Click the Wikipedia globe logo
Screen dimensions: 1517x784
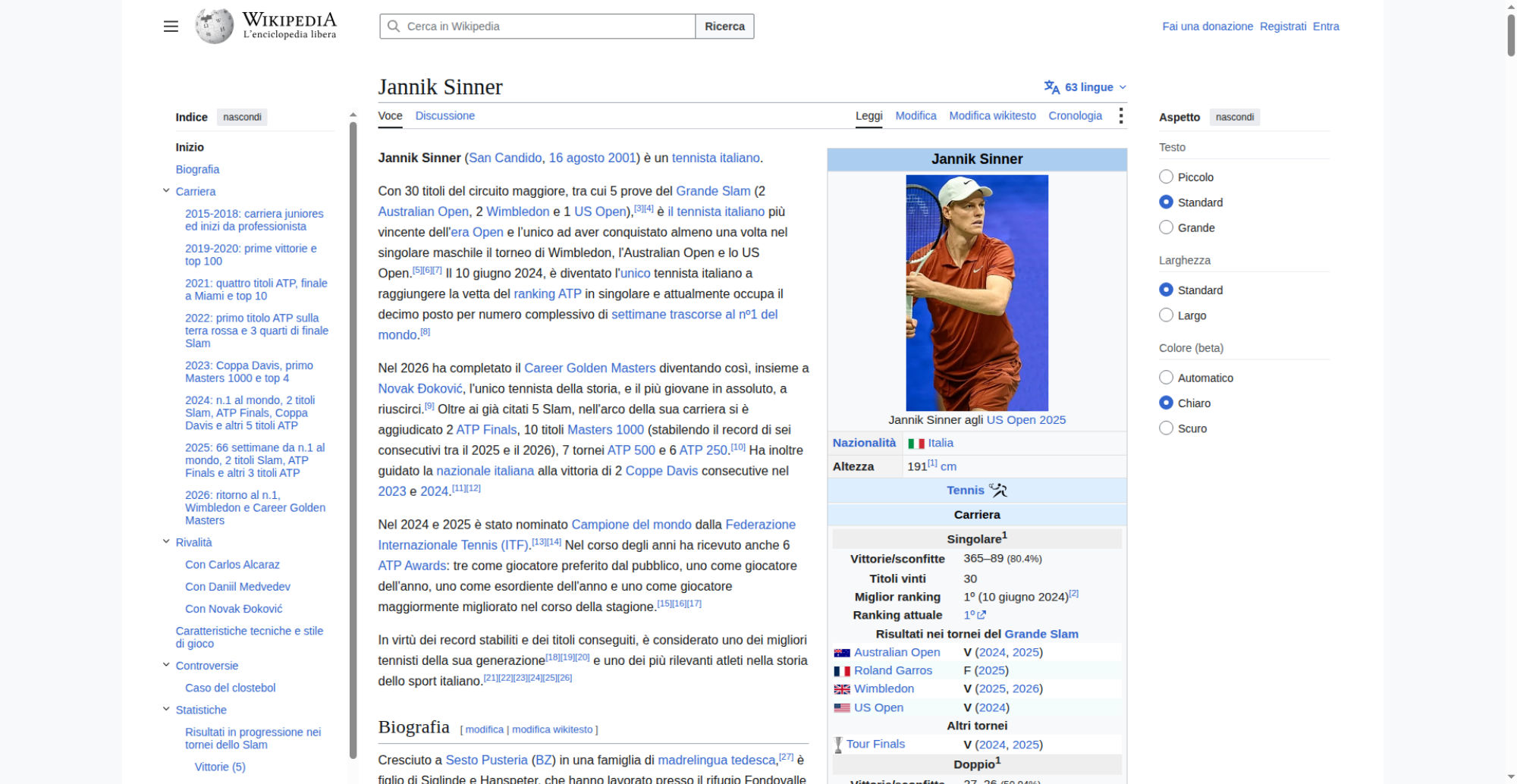[x=215, y=26]
